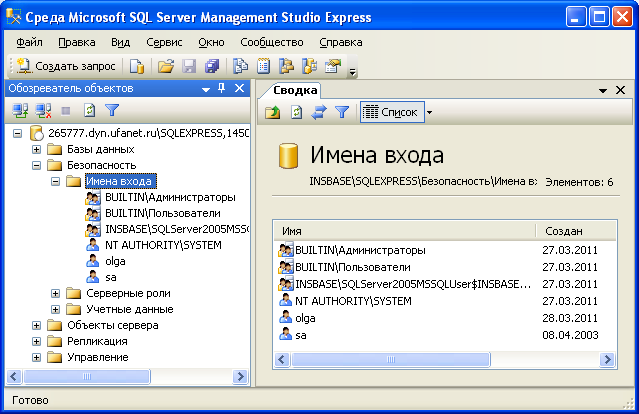The height and width of the screenshot is (414, 639).
Task: Open file via the open folder icon
Action: click(x=166, y=66)
